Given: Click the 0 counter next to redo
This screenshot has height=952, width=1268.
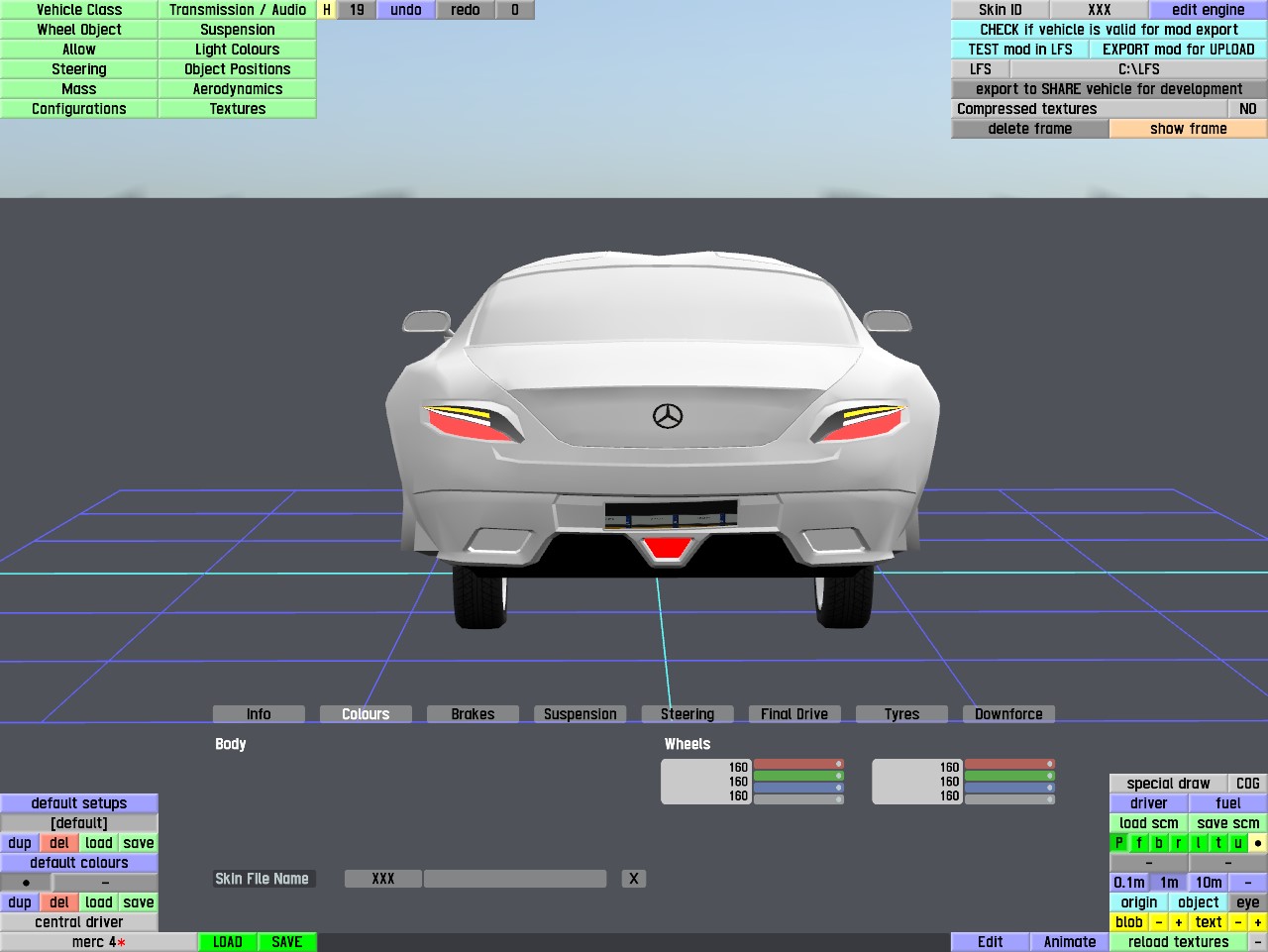Looking at the screenshot, I should click(x=515, y=10).
